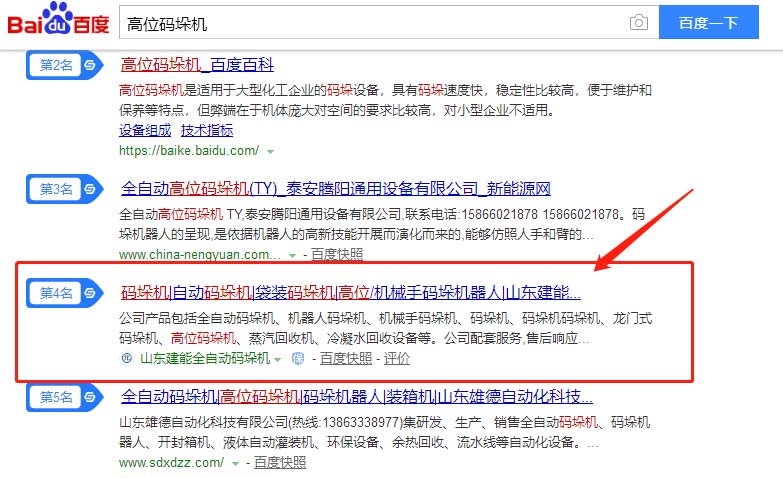This screenshot has height=478, width=783.
Task: Open the dropdown arrow after 山东建能全自动码垛机
Action: point(278,359)
